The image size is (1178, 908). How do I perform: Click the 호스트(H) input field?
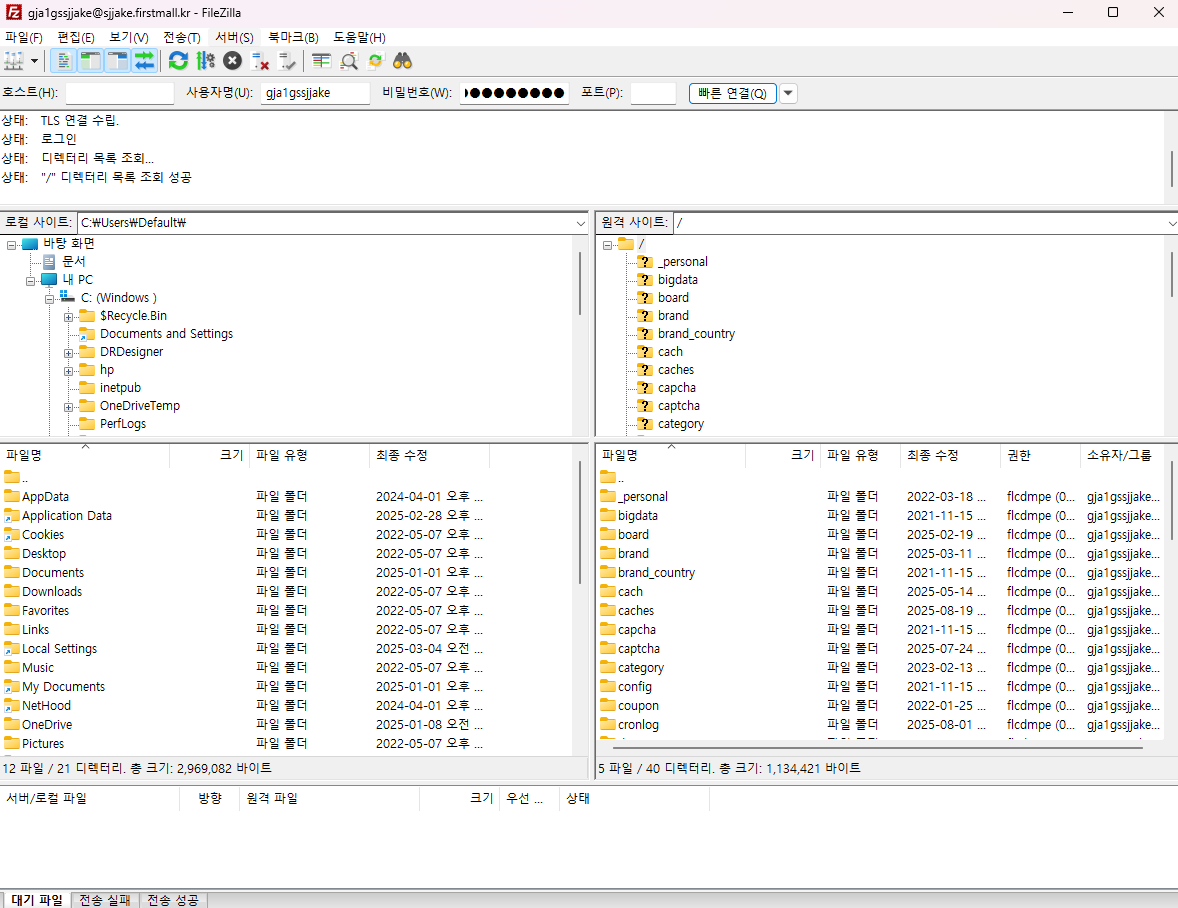[x=119, y=93]
